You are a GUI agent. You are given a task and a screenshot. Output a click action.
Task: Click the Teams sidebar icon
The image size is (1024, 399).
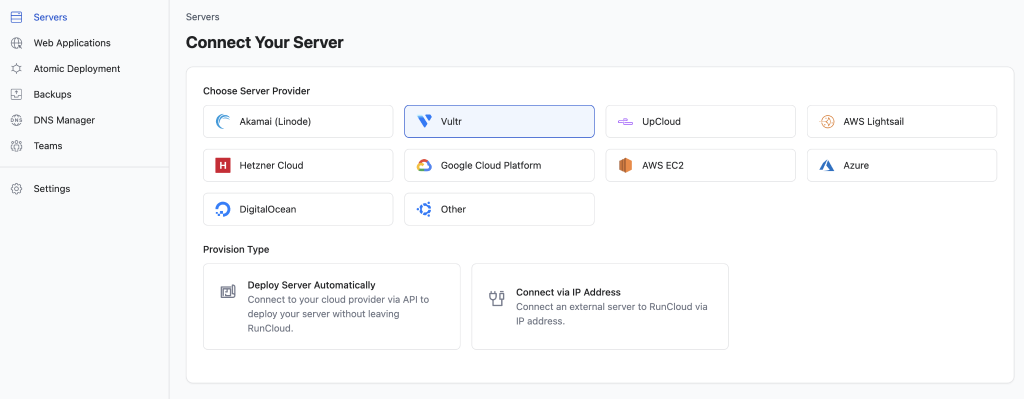click(x=16, y=146)
